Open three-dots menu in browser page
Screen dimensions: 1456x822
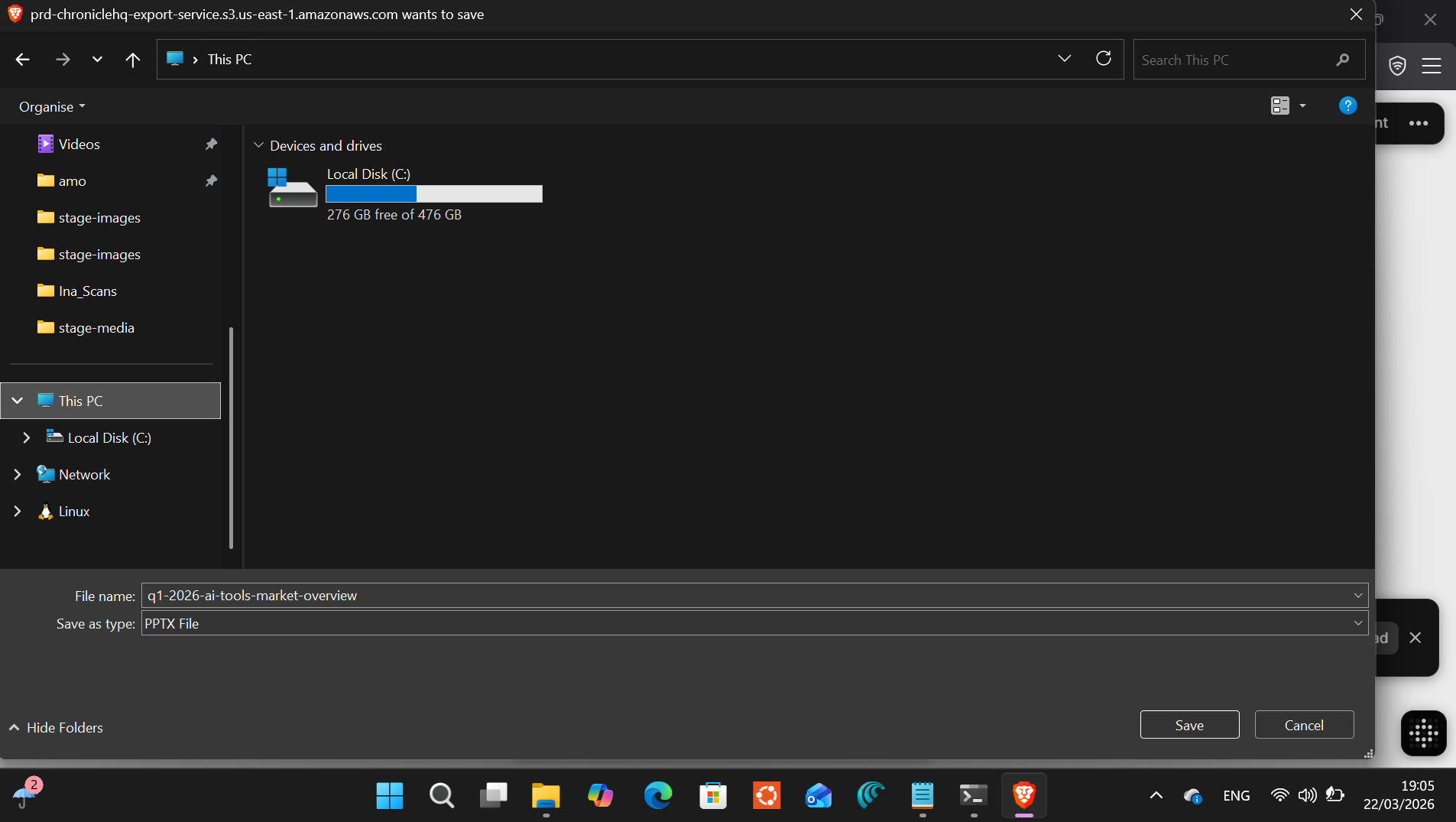pyautogui.click(x=1419, y=123)
